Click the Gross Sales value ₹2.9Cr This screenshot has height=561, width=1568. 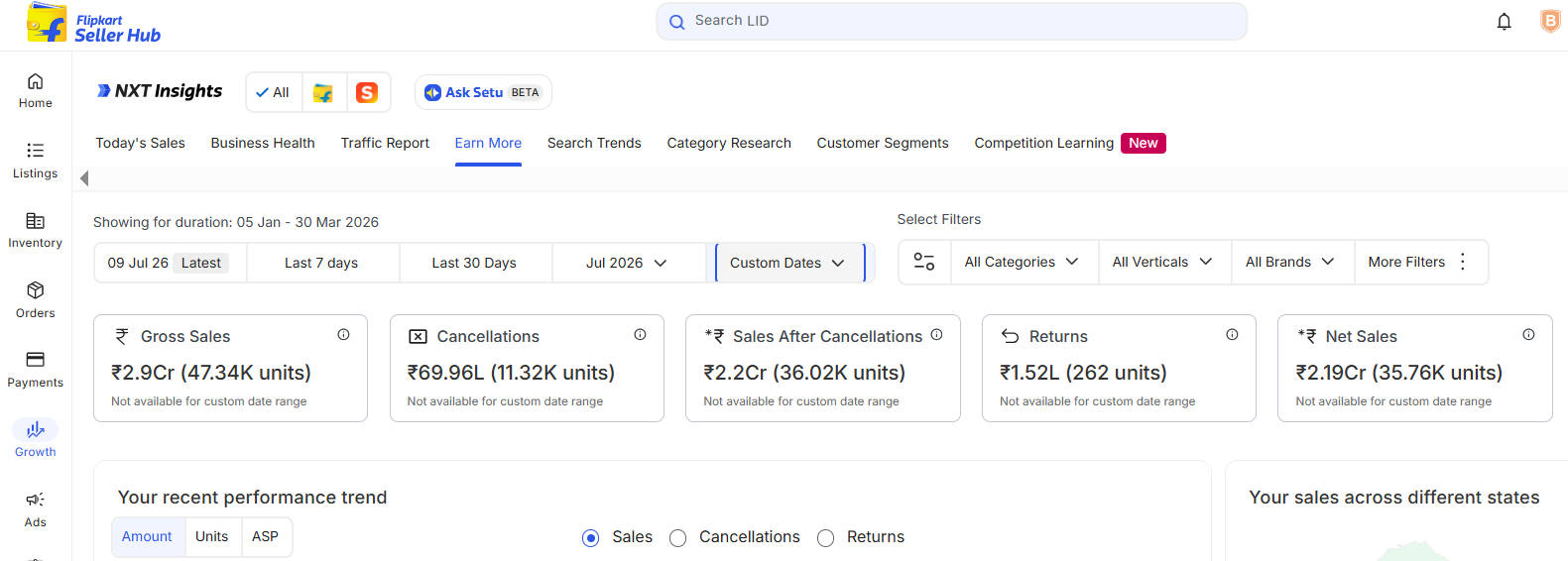[211, 373]
